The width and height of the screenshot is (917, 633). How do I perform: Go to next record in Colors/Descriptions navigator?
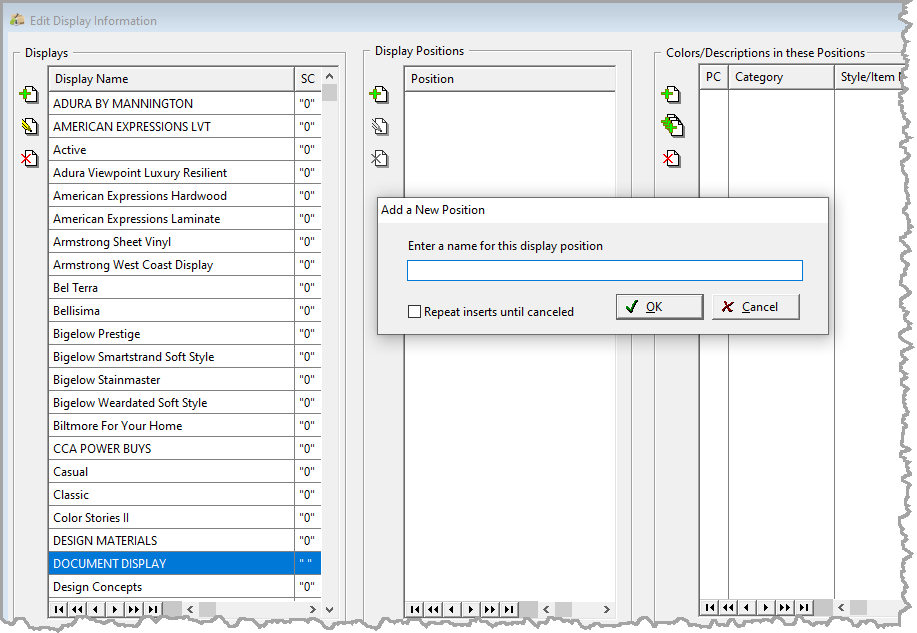pyautogui.click(x=766, y=607)
